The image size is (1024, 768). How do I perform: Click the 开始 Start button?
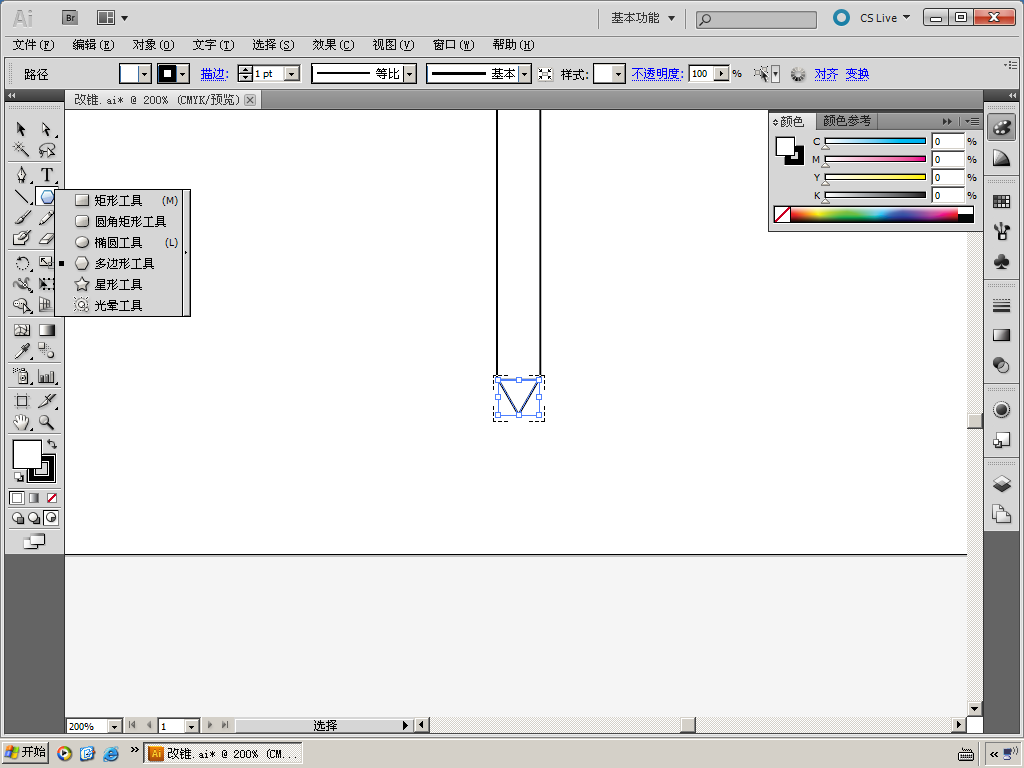click(25, 753)
